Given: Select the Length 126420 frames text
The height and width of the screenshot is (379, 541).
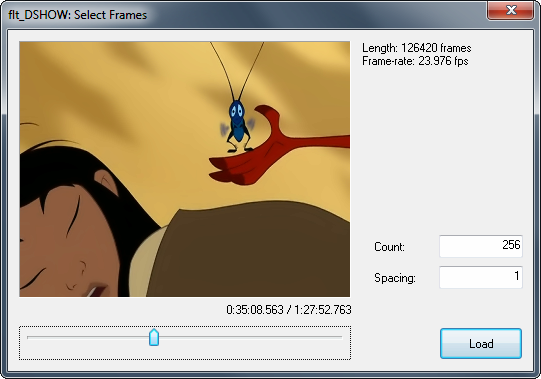Looking at the screenshot, I should click(416, 48).
